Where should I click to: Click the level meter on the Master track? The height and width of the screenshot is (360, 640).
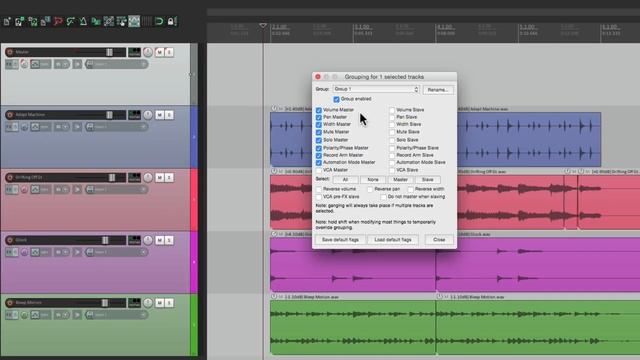tap(134, 52)
